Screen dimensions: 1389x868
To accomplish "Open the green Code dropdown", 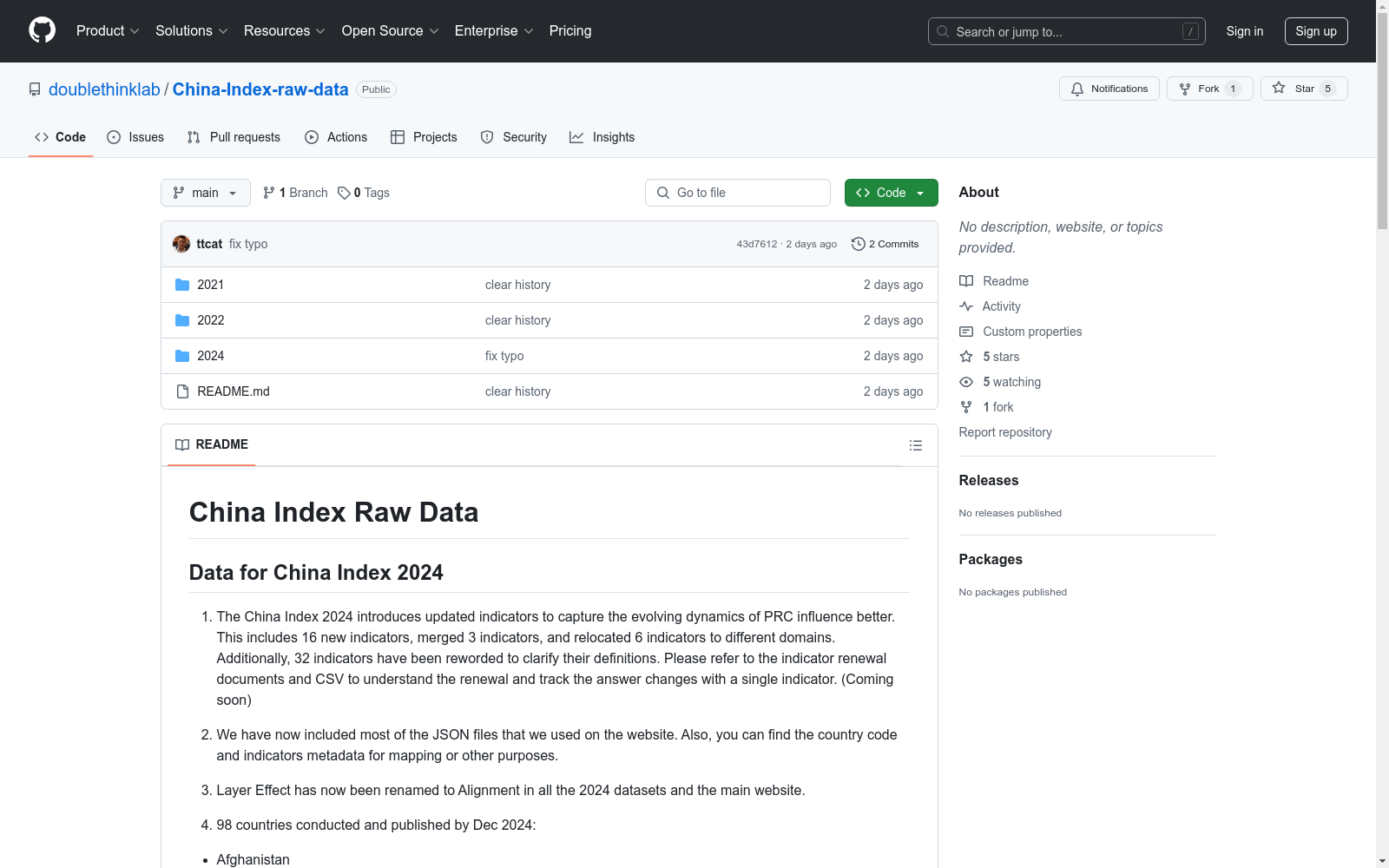I will (x=892, y=193).
